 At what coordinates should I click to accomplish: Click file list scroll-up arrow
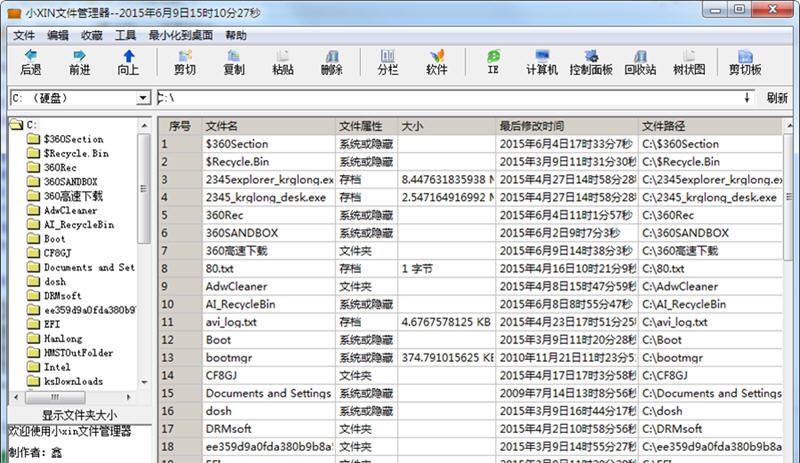789,125
